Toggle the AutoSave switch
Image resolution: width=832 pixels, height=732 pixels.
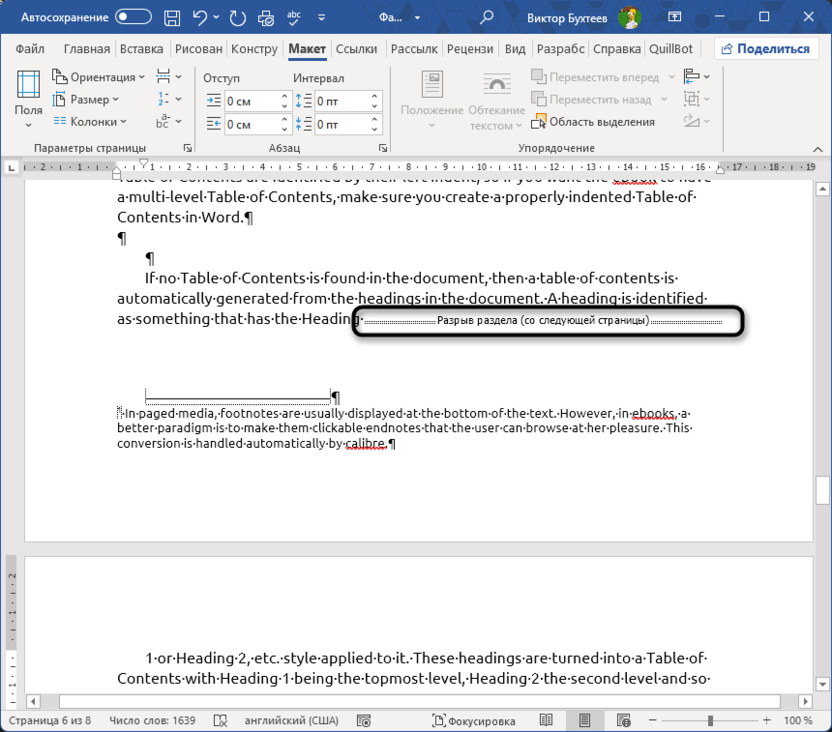click(134, 17)
